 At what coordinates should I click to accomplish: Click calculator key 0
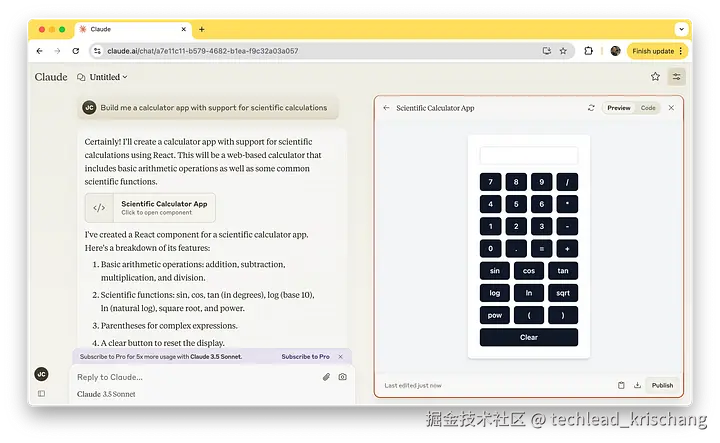tap(490, 249)
